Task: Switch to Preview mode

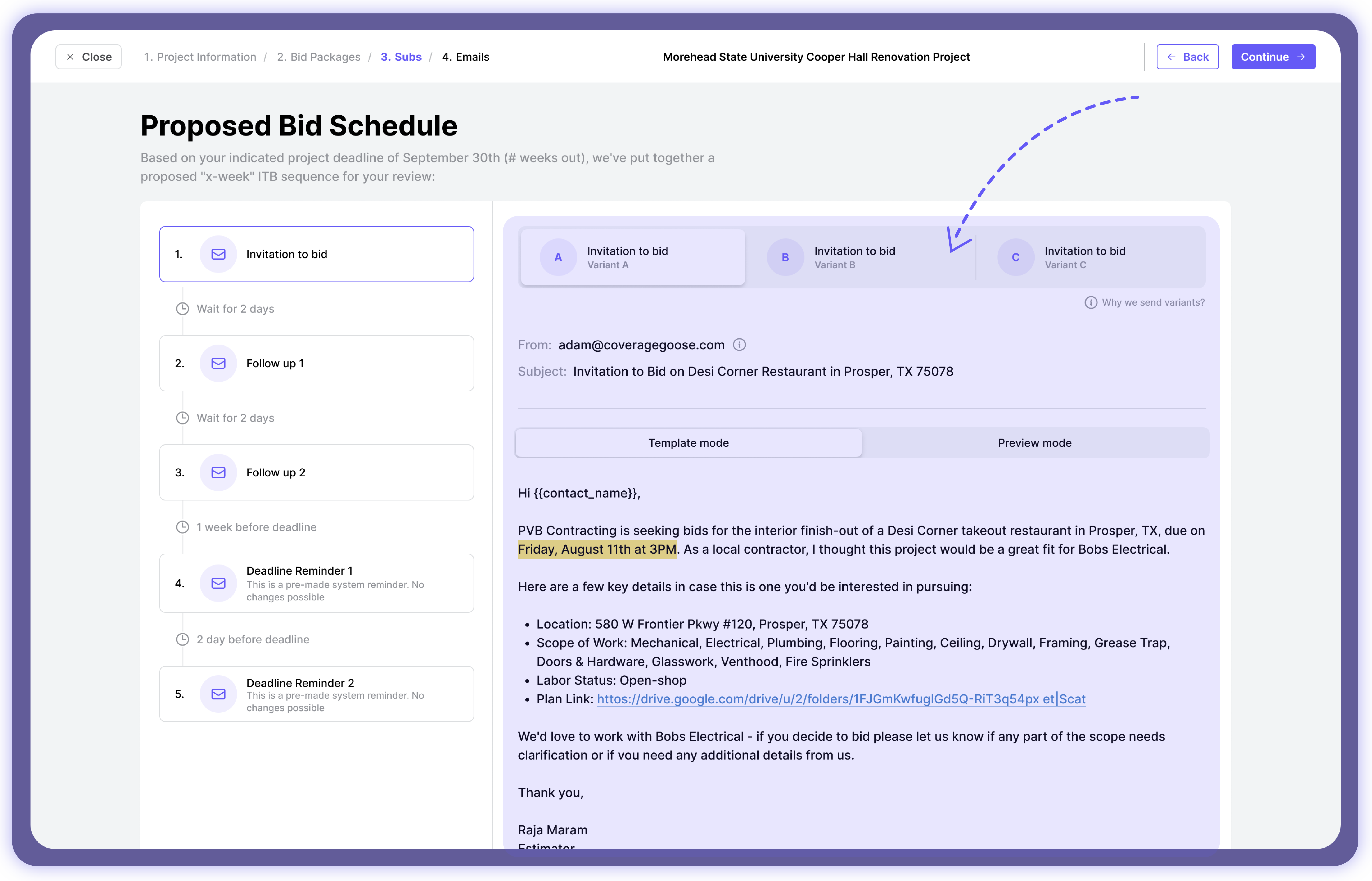Action: [x=1035, y=443]
